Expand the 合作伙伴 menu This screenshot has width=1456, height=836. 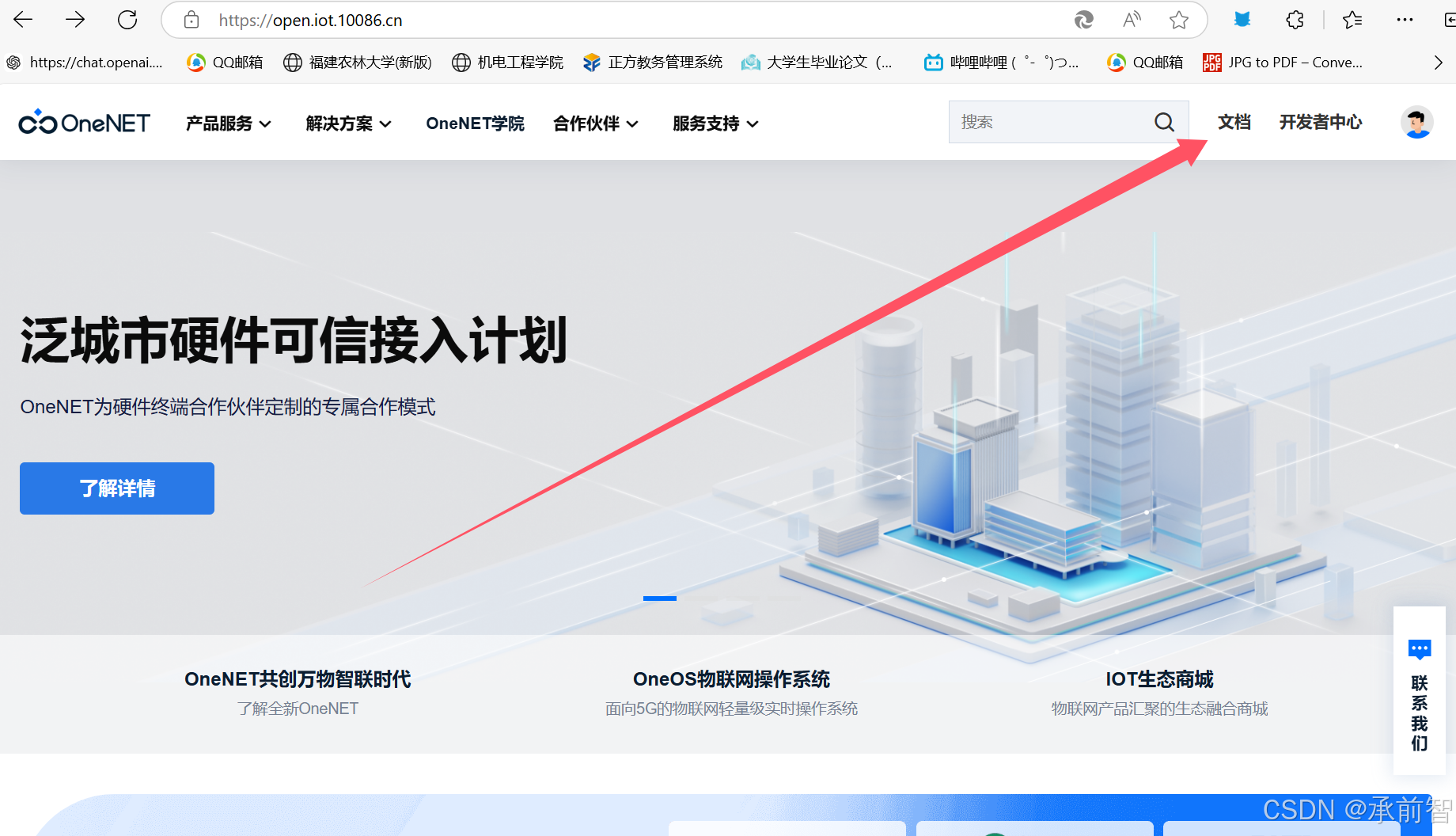pos(596,123)
